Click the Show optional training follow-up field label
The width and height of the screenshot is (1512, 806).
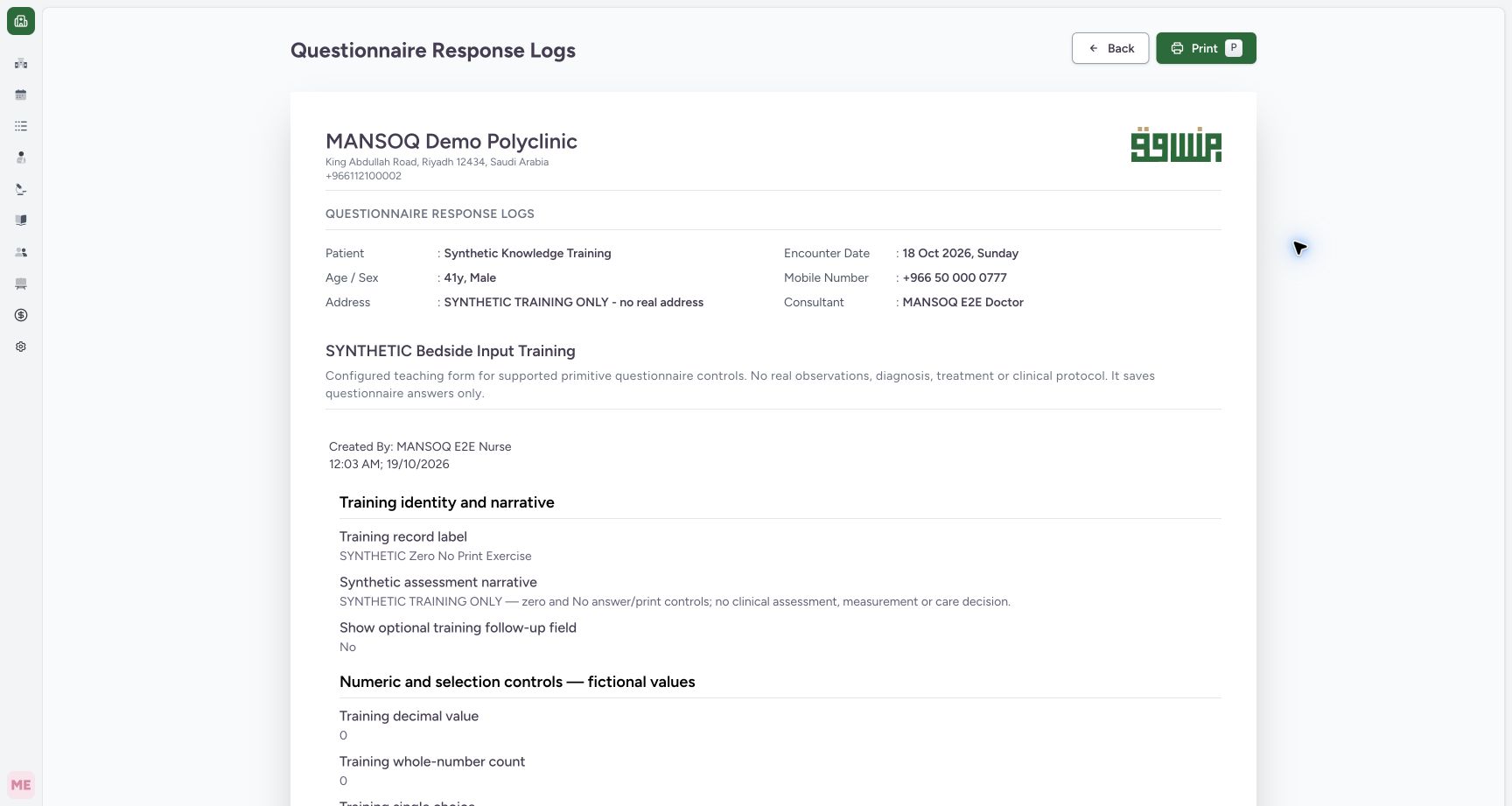click(x=458, y=627)
